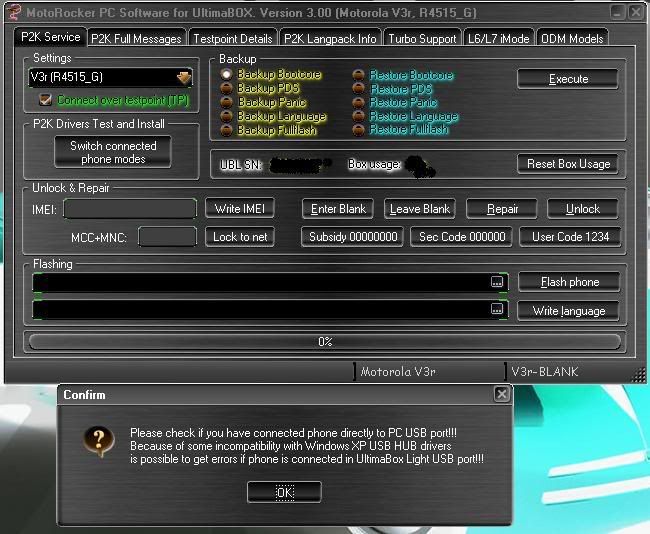This screenshot has width=650, height=534.
Task: Click the Write IMEI button
Action: pyautogui.click(x=240, y=209)
